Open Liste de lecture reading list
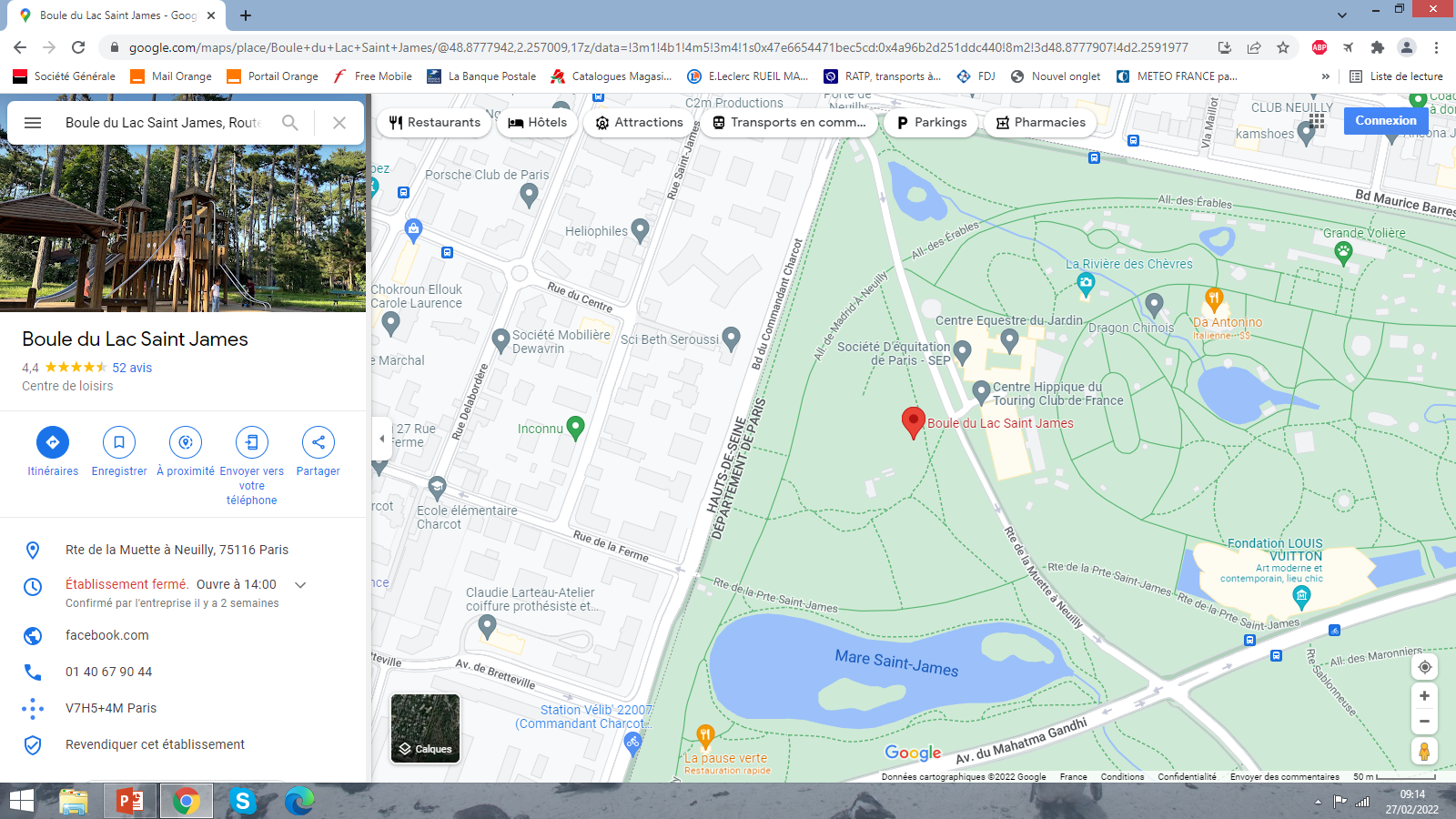The width and height of the screenshot is (1456, 819). coord(1396,76)
